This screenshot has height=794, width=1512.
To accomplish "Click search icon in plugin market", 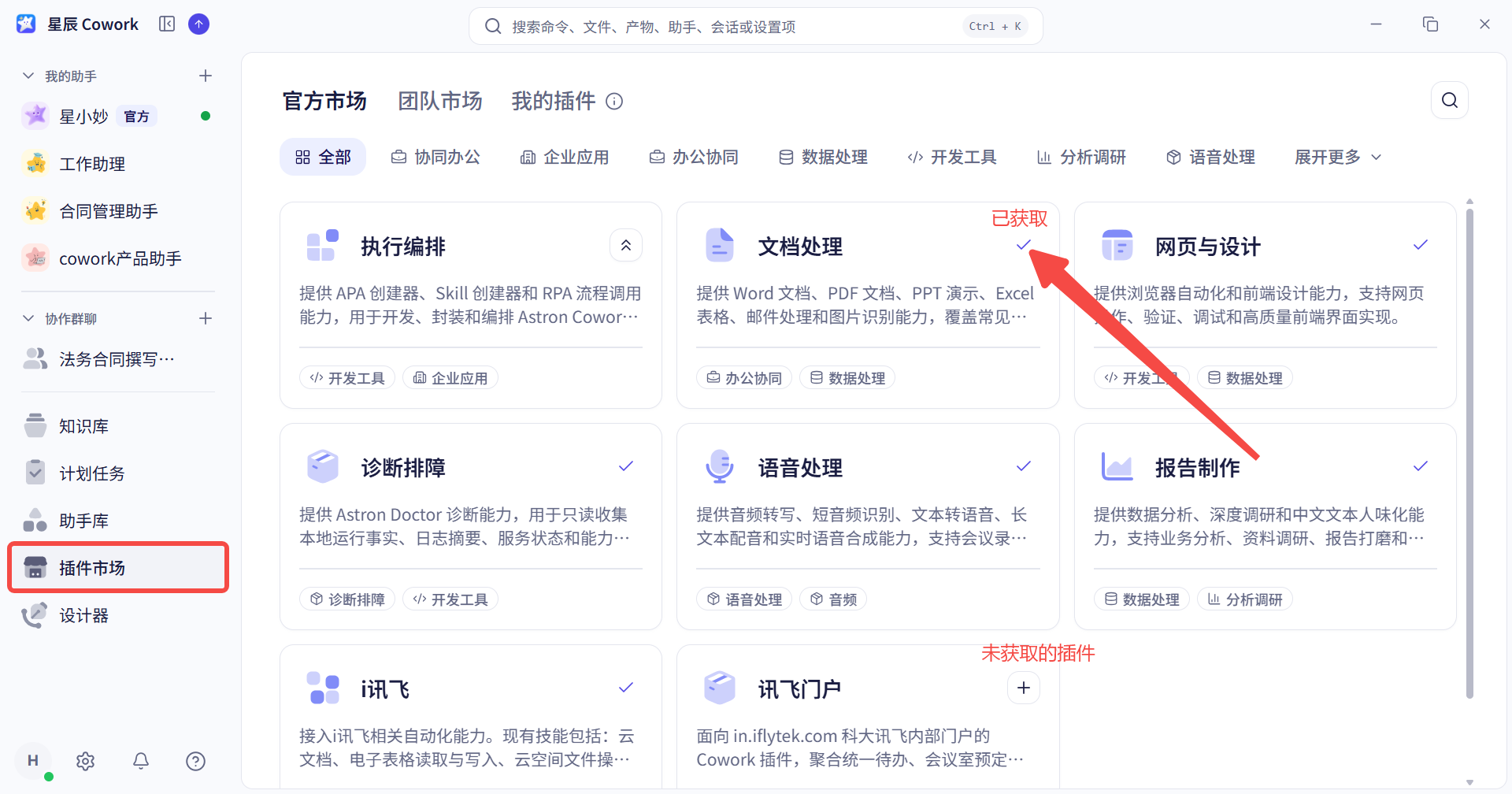I will [x=1449, y=100].
